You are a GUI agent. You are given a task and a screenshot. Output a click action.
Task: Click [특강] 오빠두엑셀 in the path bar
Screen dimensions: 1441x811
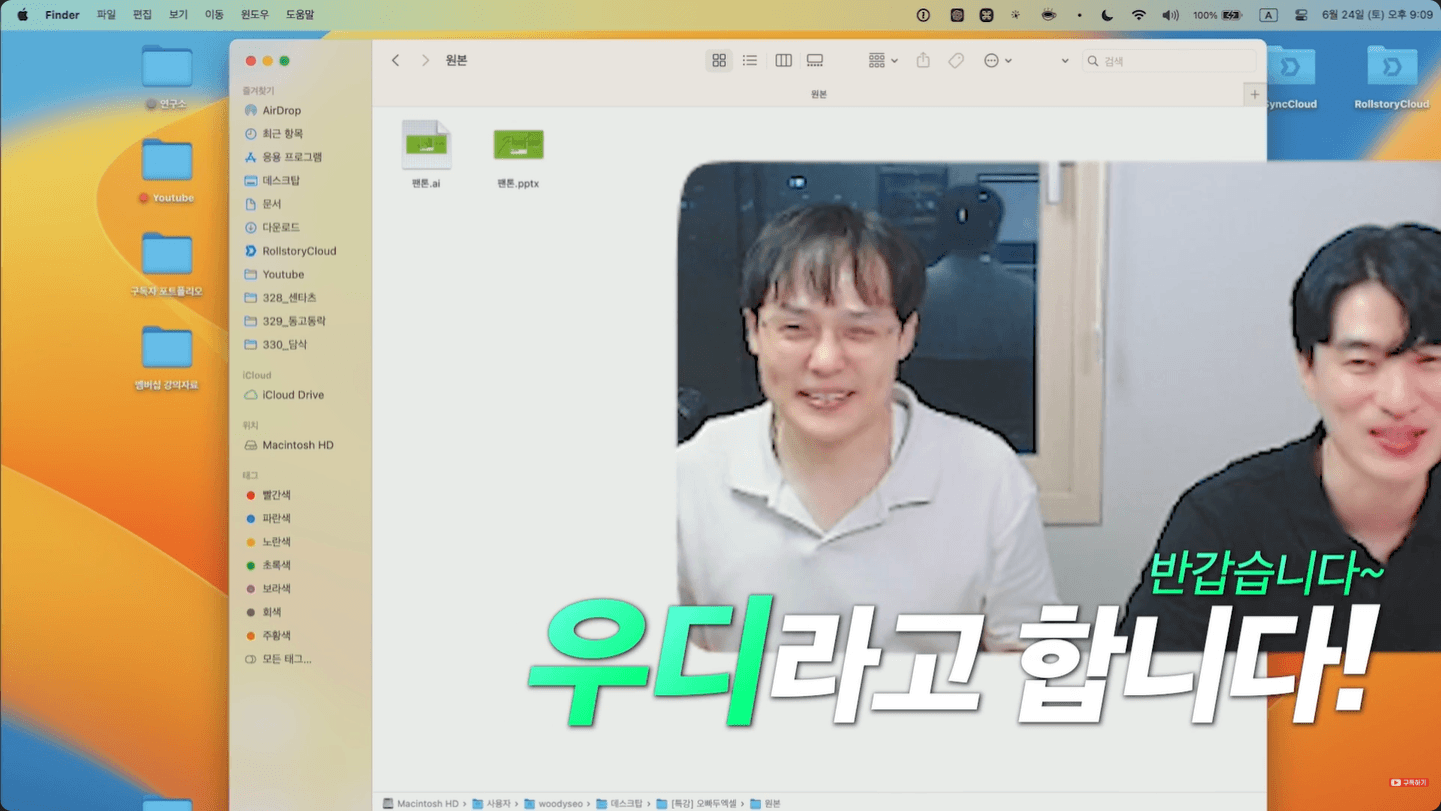(696, 803)
